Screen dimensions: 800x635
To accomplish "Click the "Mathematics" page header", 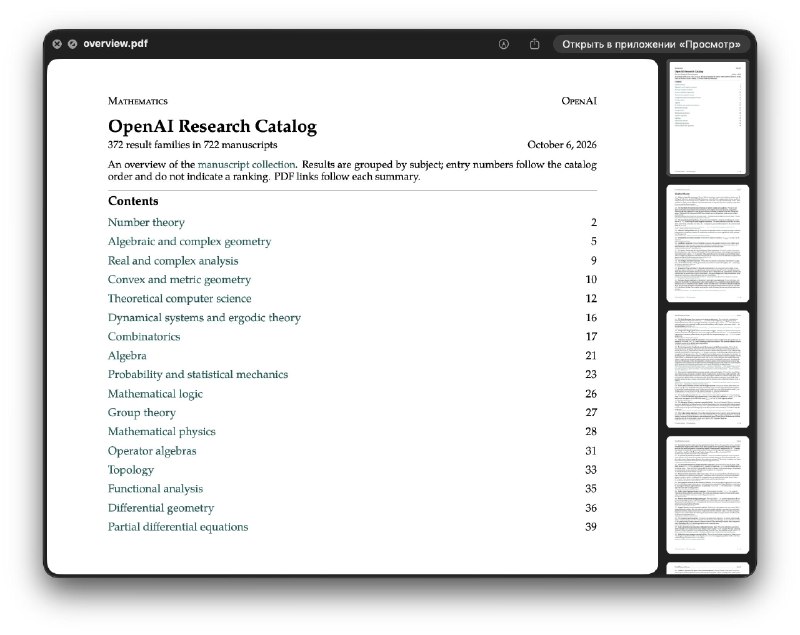I will coord(138,101).
